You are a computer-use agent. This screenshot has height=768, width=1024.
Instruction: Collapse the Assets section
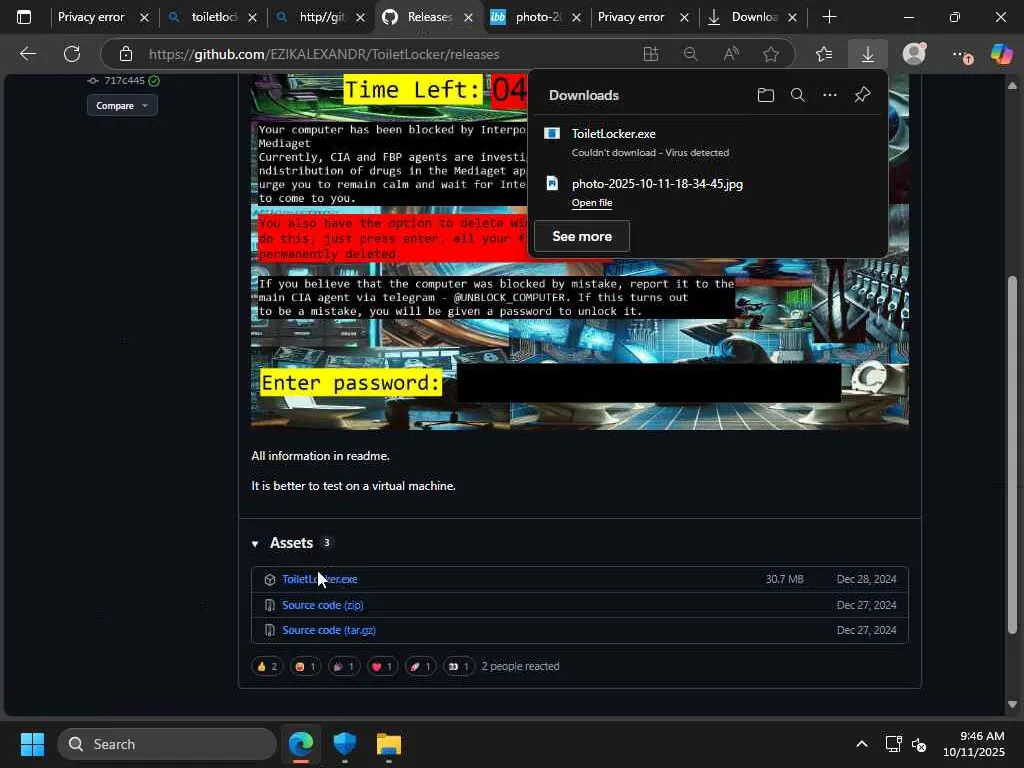(x=255, y=543)
